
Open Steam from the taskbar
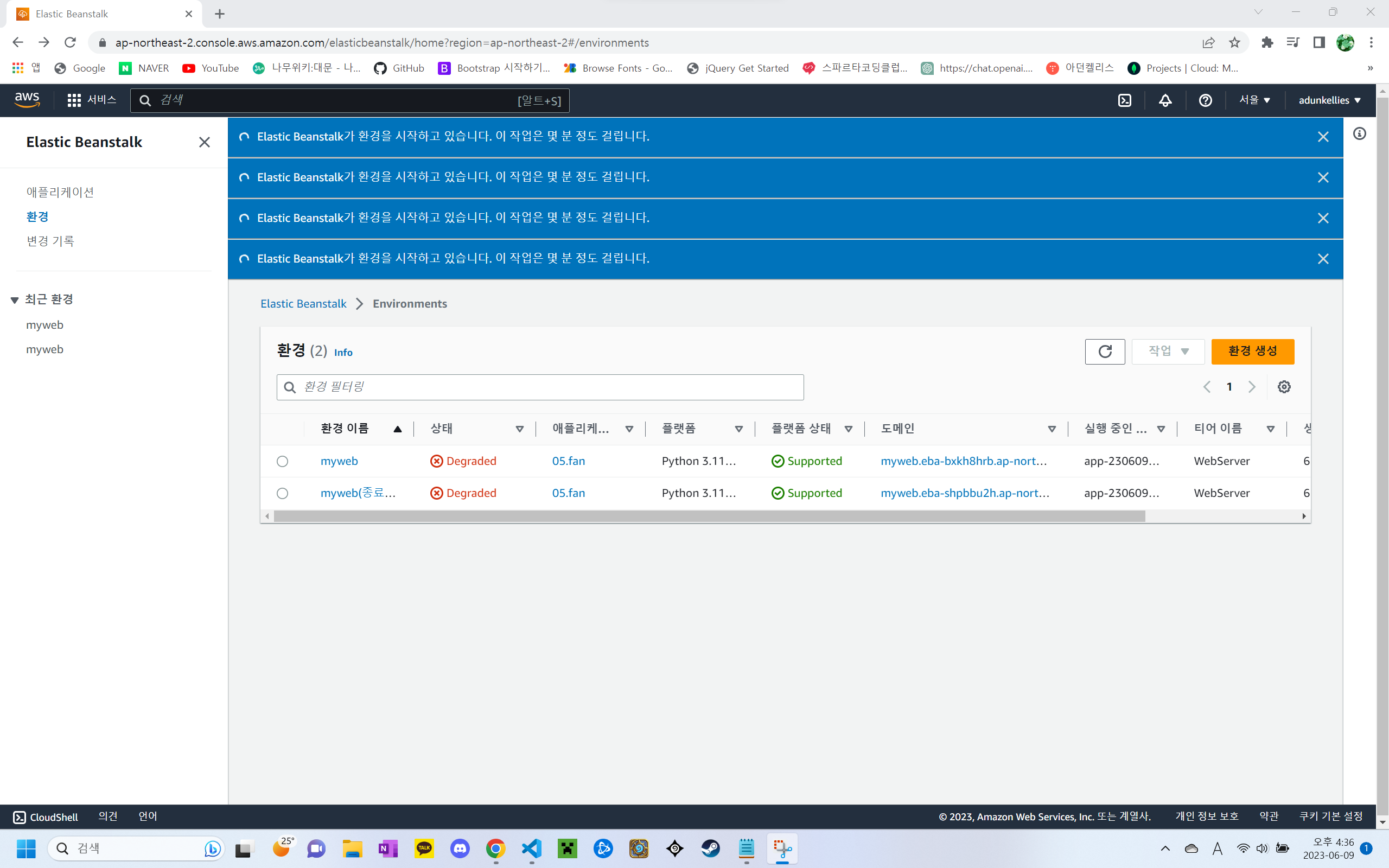coord(711,848)
